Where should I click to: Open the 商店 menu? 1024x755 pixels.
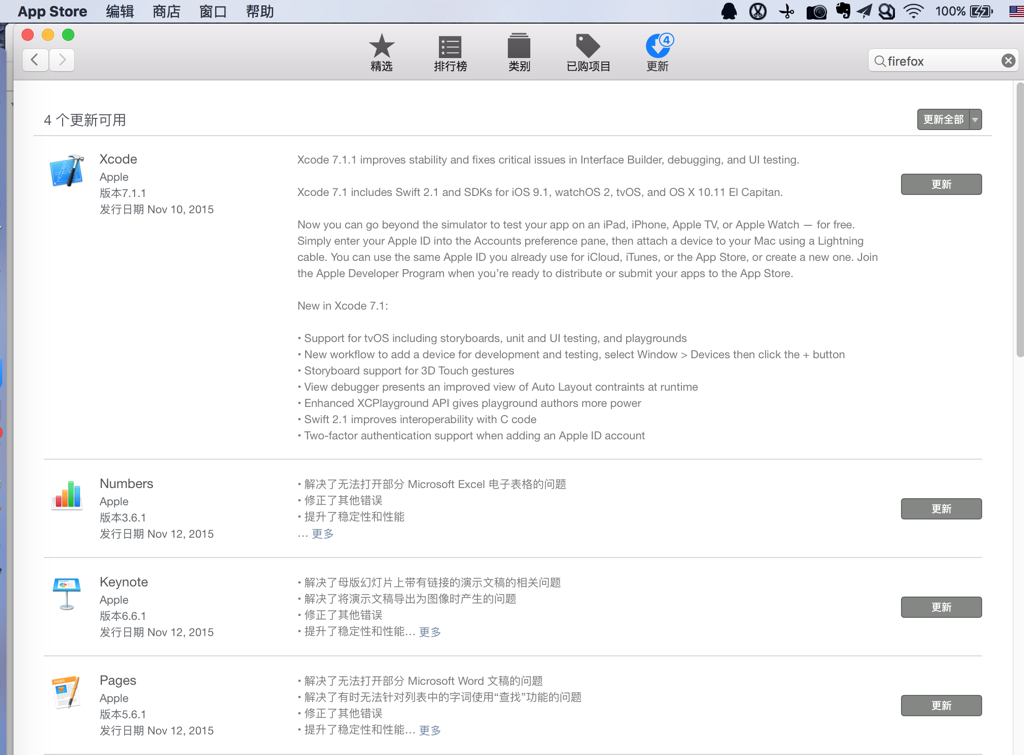[x=167, y=11]
